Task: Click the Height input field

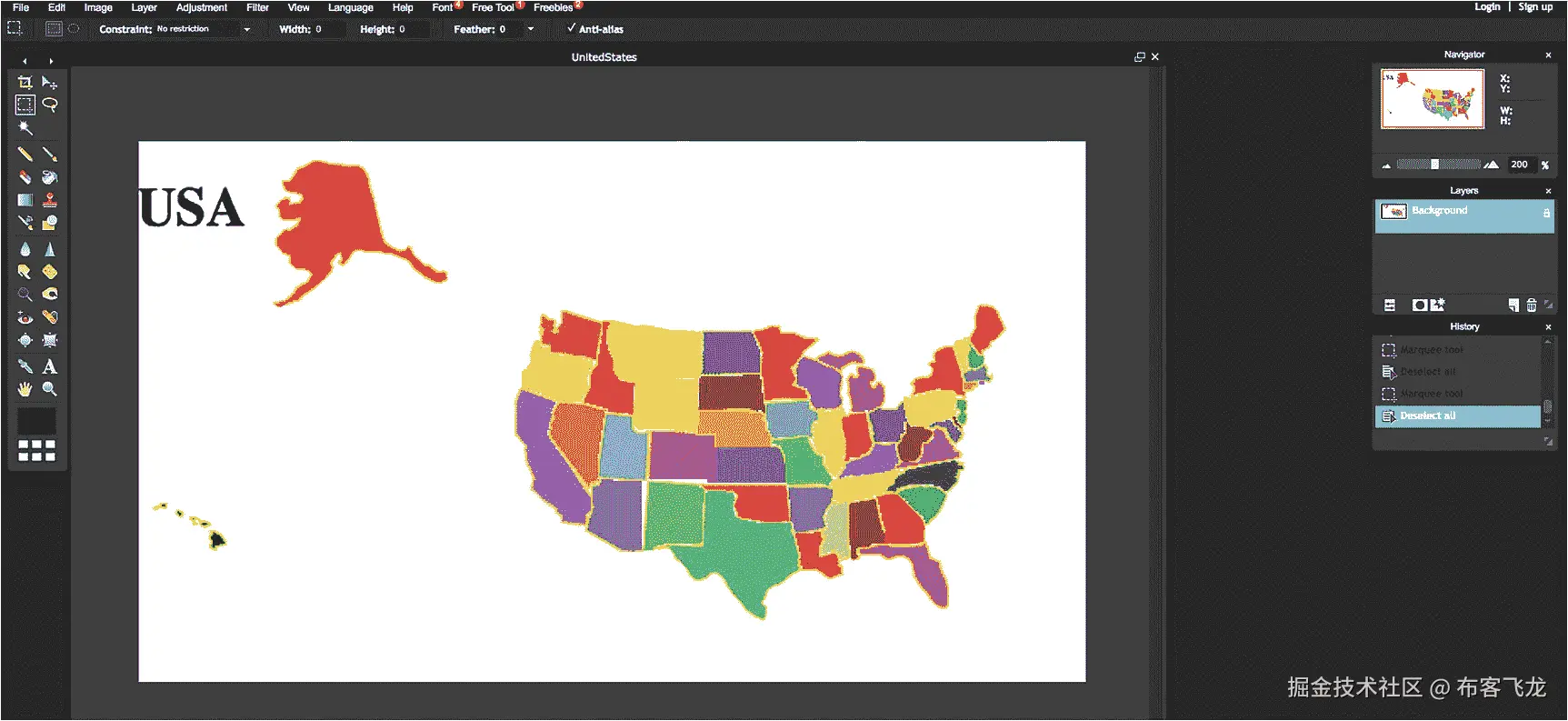Action: coord(414,29)
